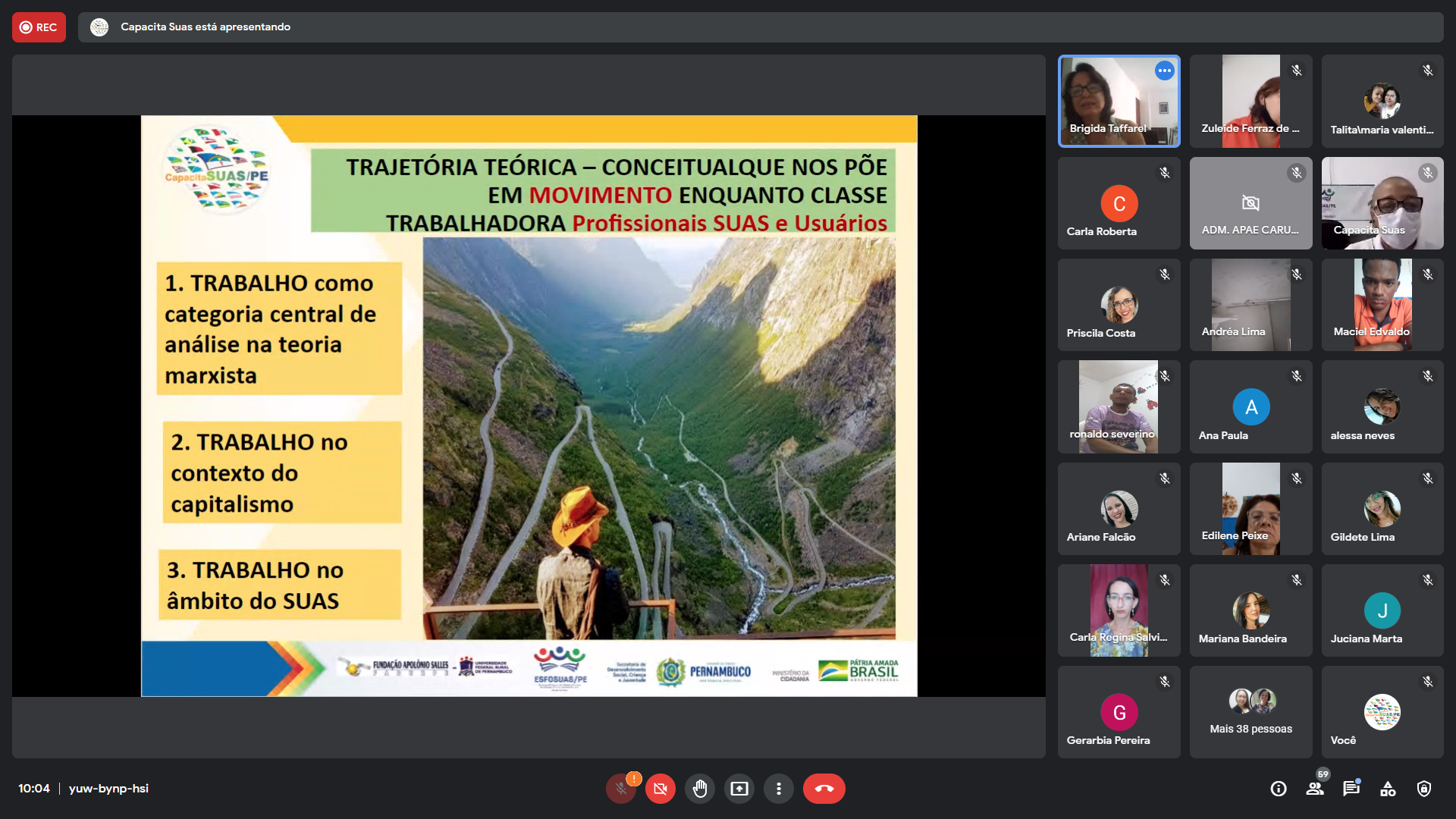This screenshot has height=819, width=1456.
Task: Open options on Brigida Taffarel's tile
Action: click(1164, 71)
